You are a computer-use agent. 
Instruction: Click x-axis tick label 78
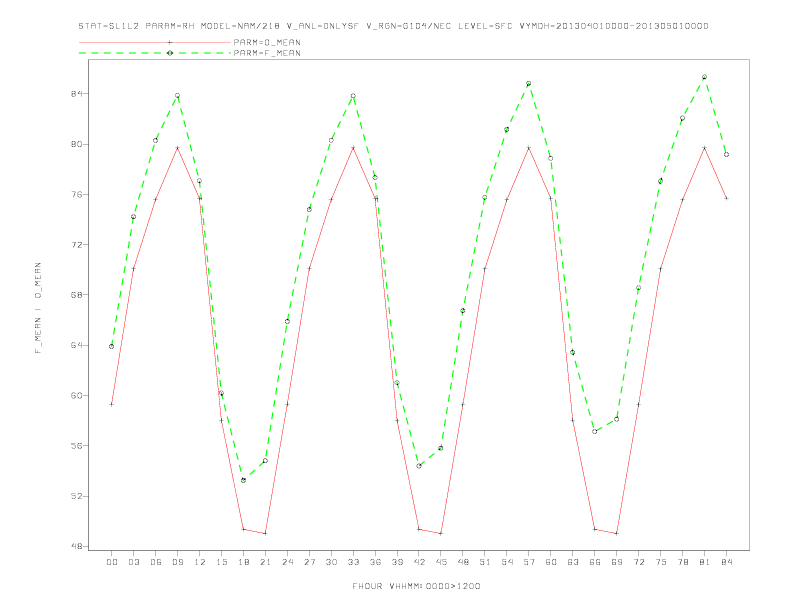[x=682, y=562]
